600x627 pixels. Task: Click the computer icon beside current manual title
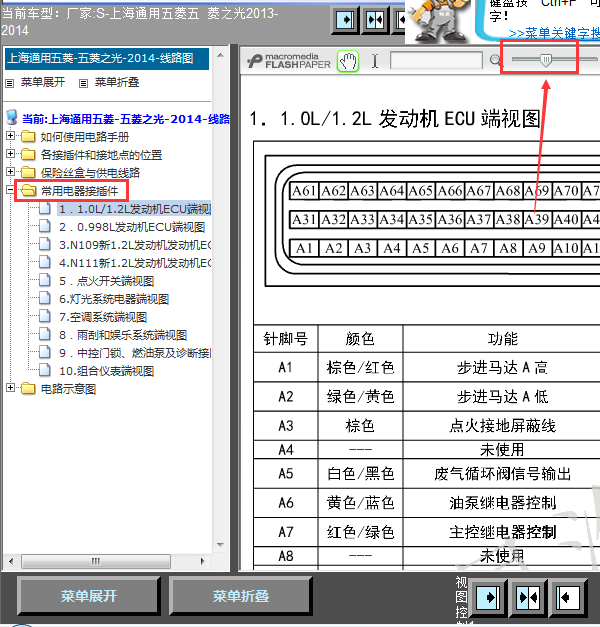[x=12, y=118]
